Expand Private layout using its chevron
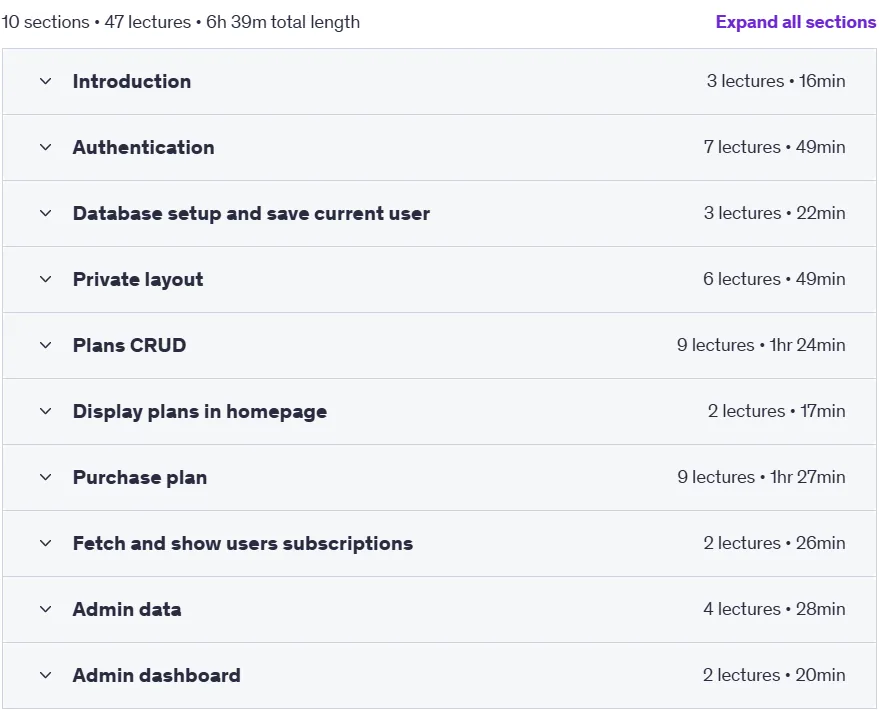The width and height of the screenshot is (879, 710). click(x=45, y=279)
